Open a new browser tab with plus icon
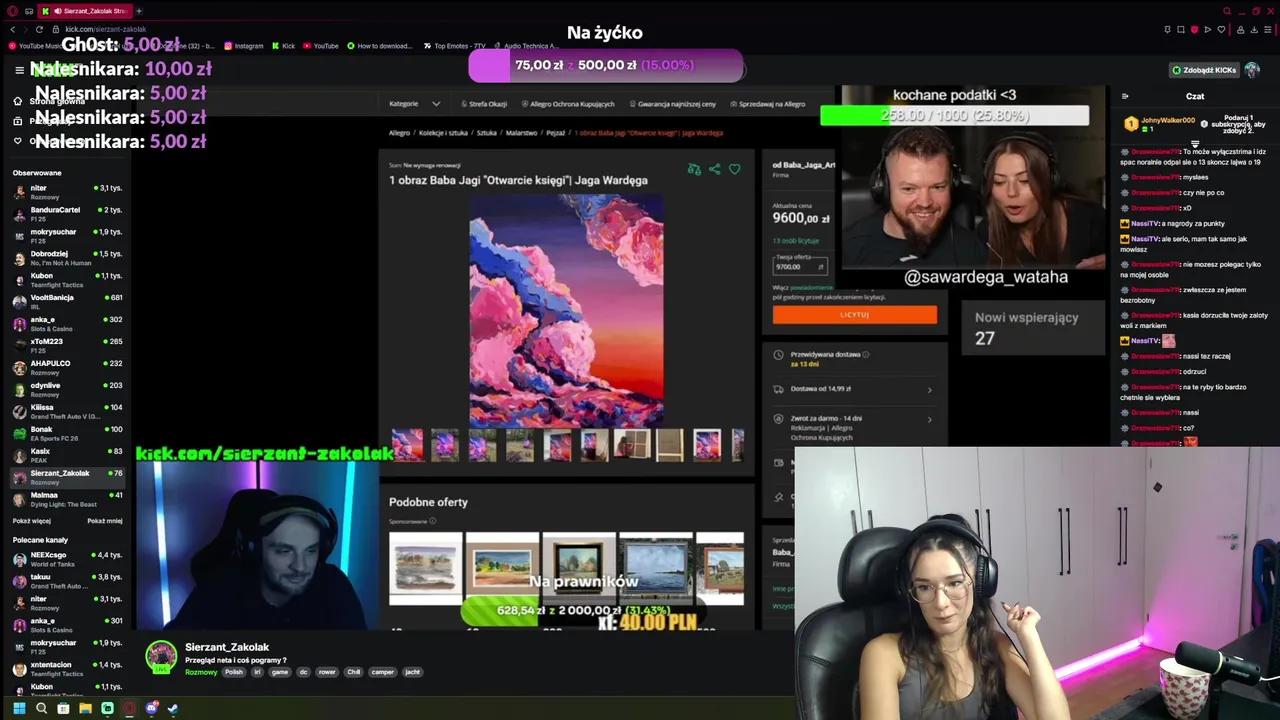This screenshot has width=1280, height=720. (x=139, y=11)
